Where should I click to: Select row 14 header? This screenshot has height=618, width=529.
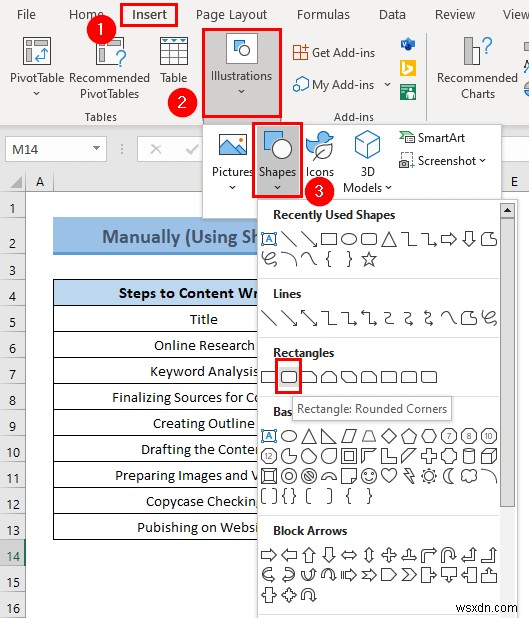click(x=13, y=557)
